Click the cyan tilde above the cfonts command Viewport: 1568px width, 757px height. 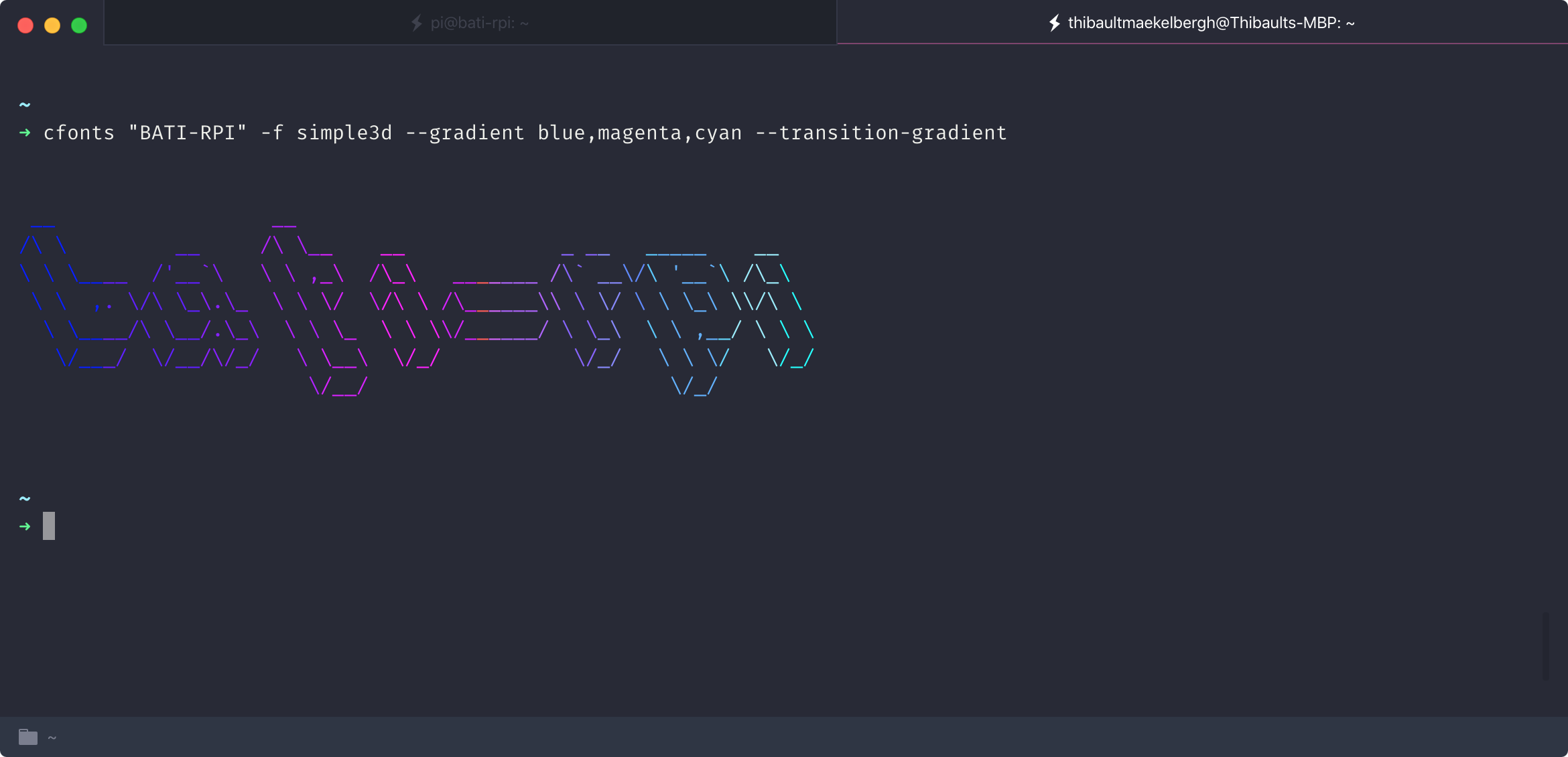pyautogui.click(x=25, y=105)
